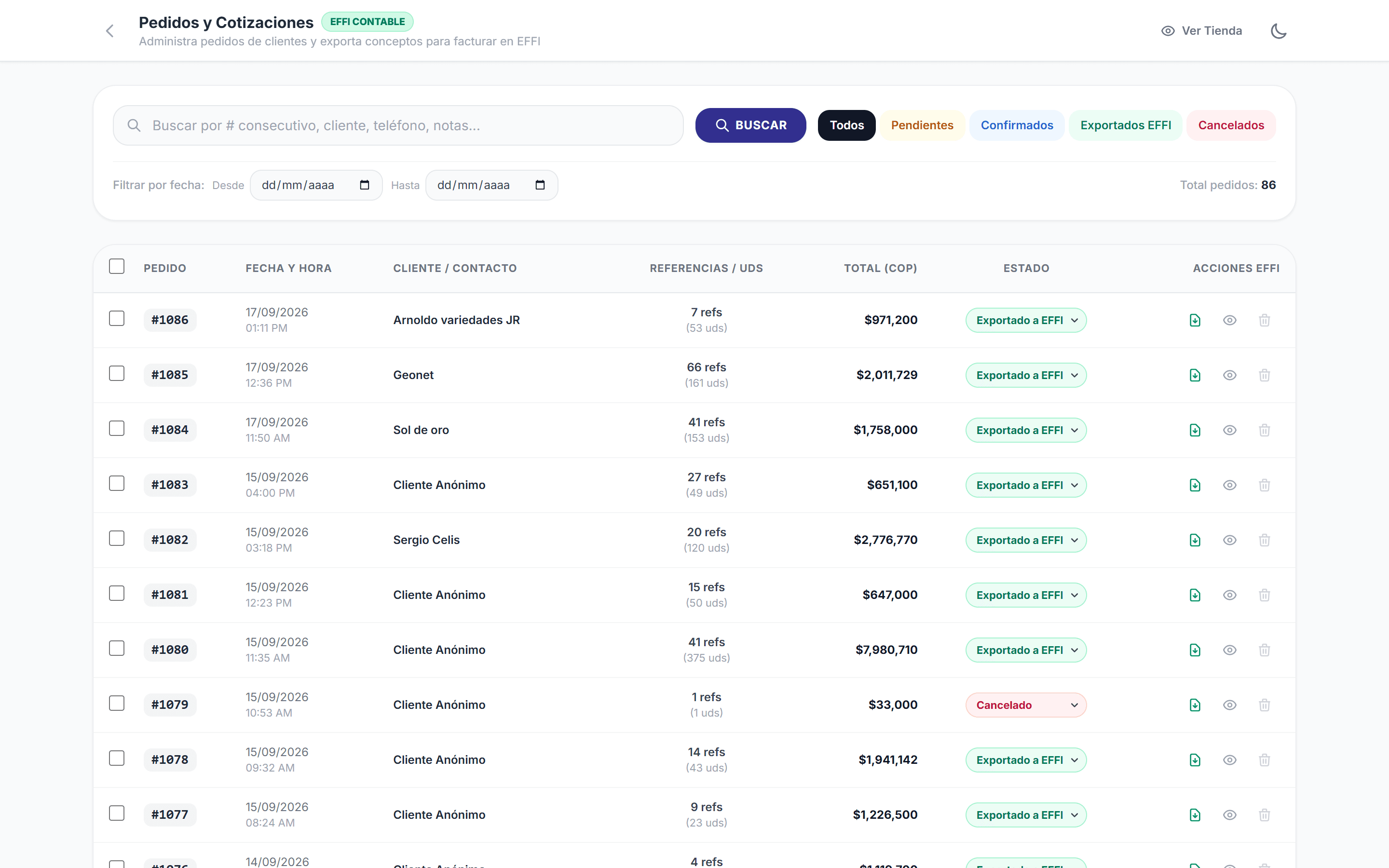The height and width of the screenshot is (868, 1389).
Task: View details of order #1081
Action: (x=1229, y=596)
